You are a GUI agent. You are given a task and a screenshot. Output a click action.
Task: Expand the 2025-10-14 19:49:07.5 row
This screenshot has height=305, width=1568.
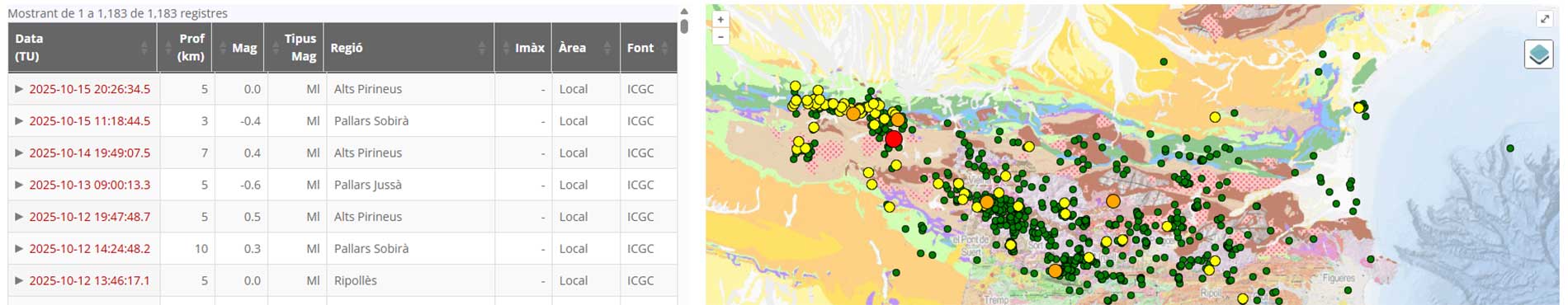[19, 152]
